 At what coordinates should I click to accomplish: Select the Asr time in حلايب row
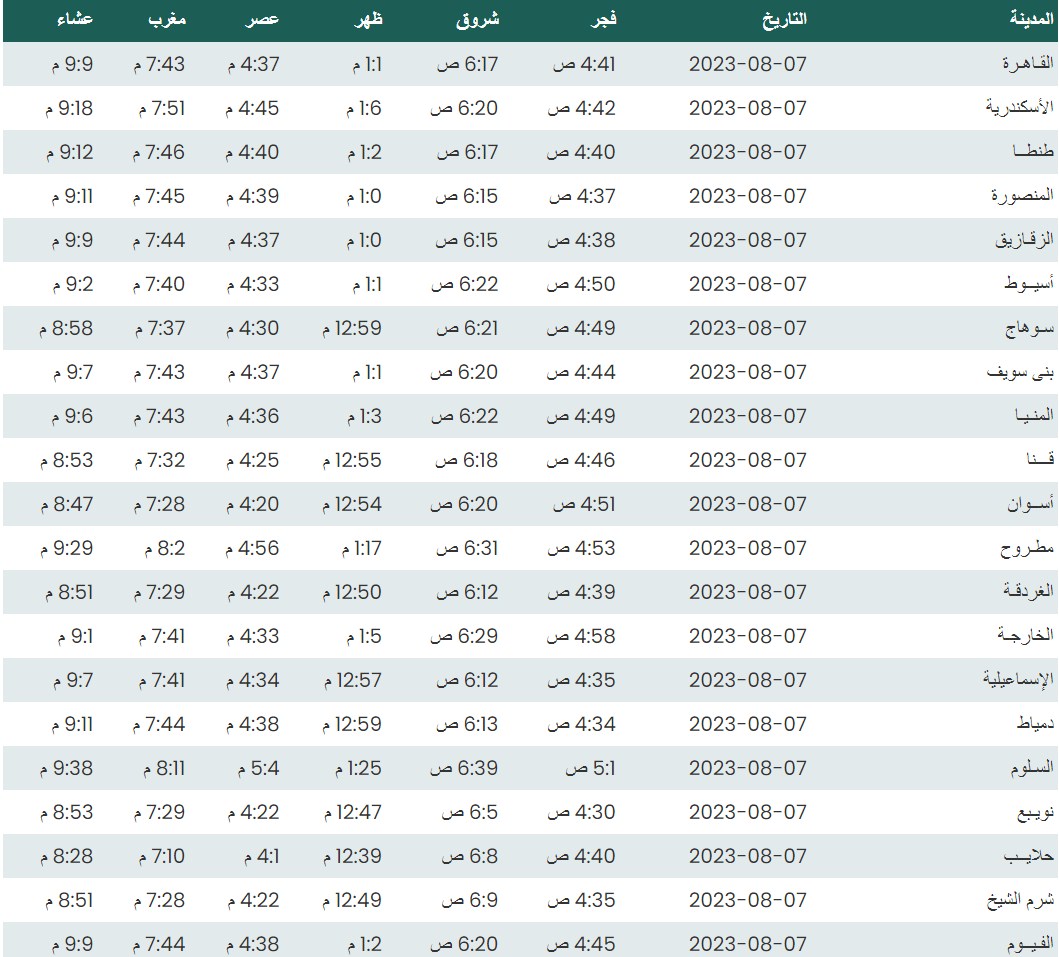pyautogui.click(x=261, y=856)
